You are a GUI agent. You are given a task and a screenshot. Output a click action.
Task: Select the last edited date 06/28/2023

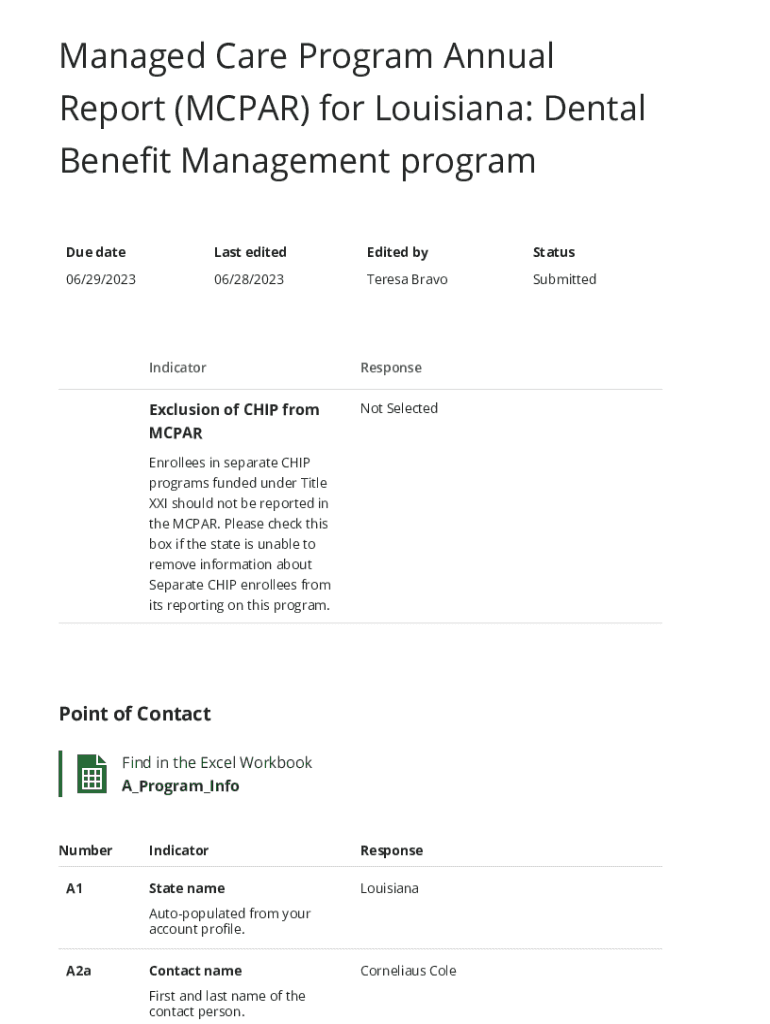pos(249,279)
